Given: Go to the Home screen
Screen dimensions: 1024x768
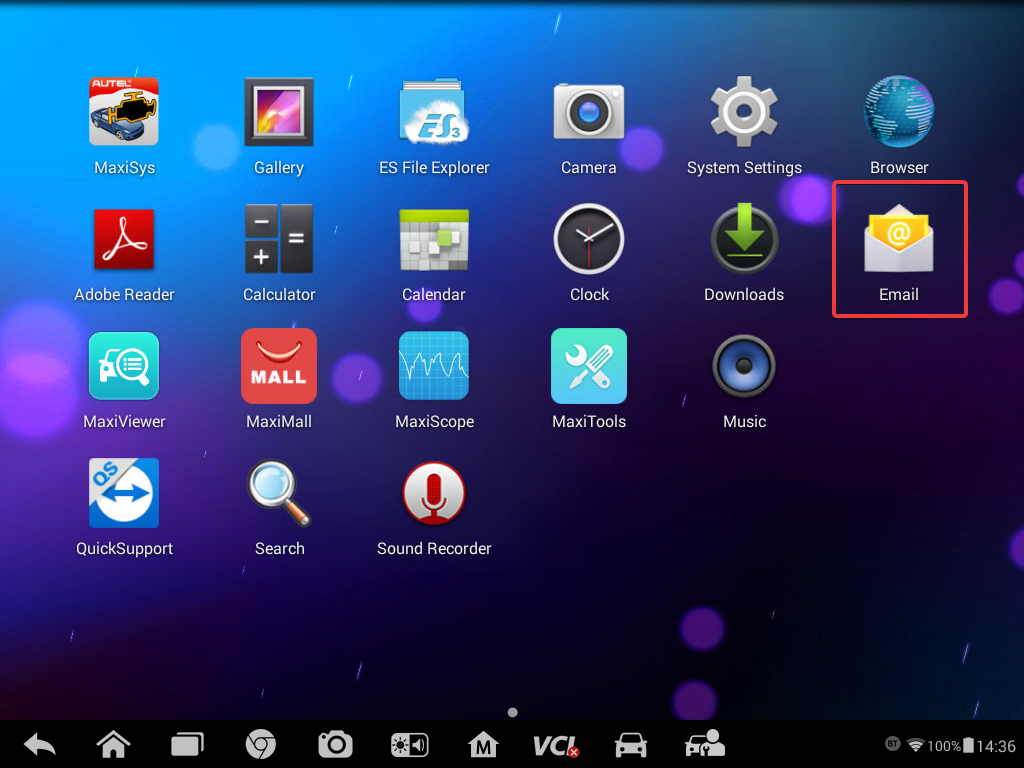Looking at the screenshot, I should click(114, 744).
